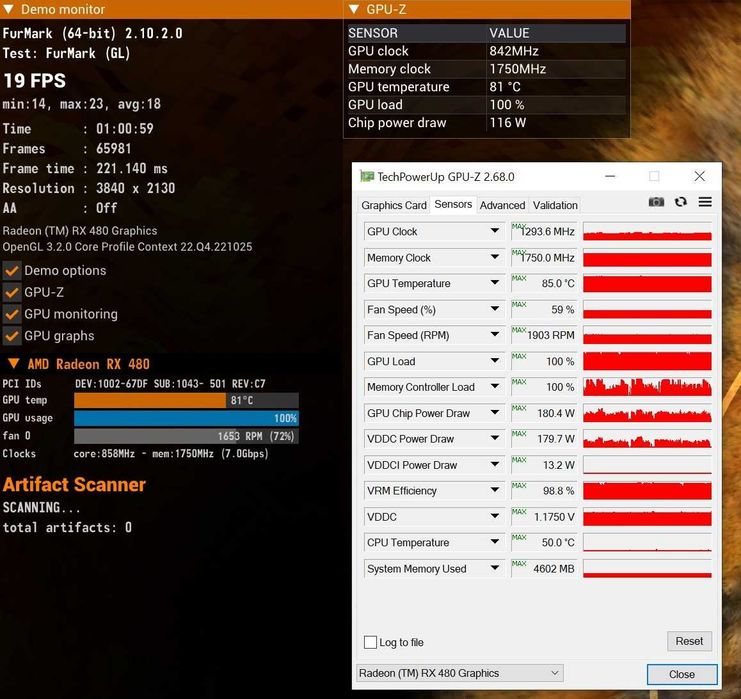Select the Sensors tab

(453, 204)
